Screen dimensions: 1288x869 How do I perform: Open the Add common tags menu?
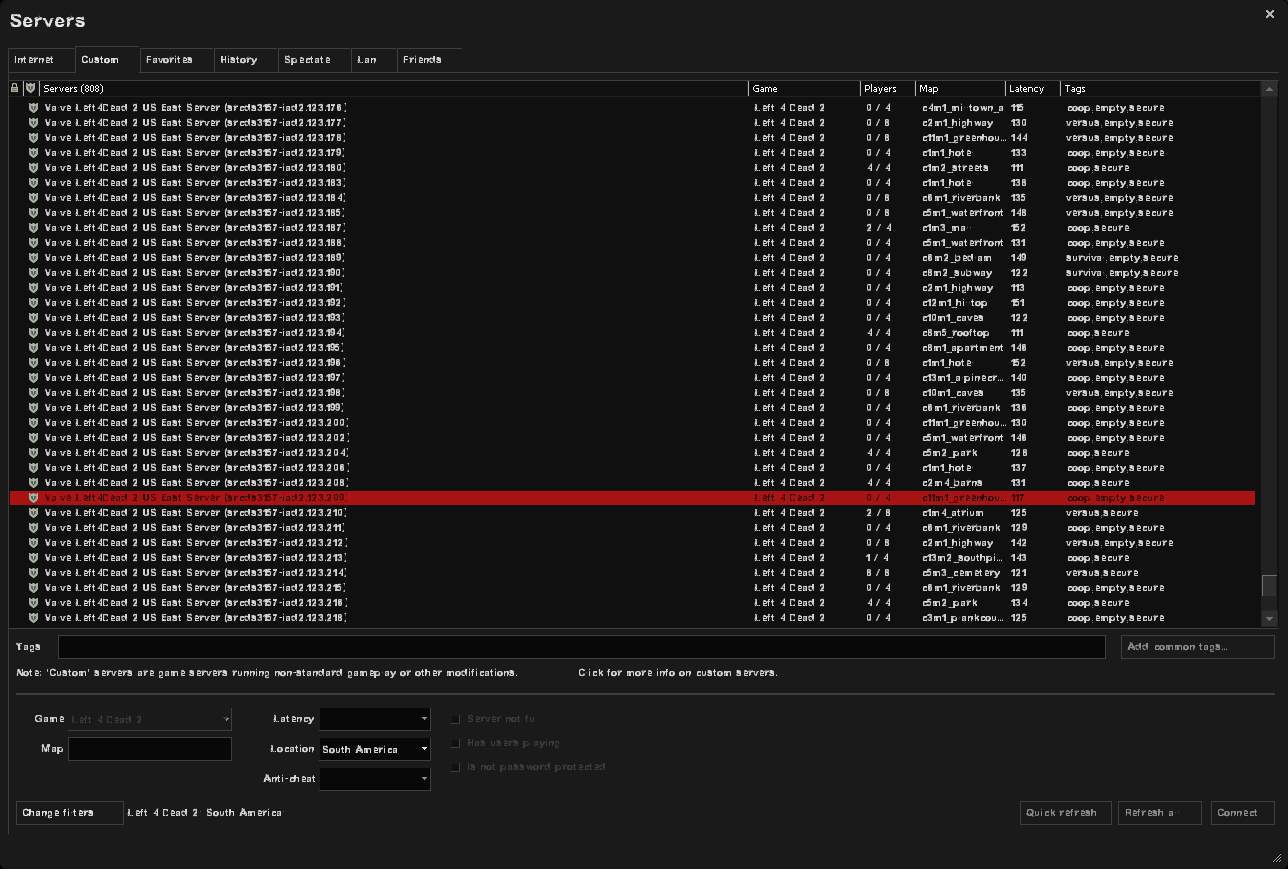(1198, 647)
